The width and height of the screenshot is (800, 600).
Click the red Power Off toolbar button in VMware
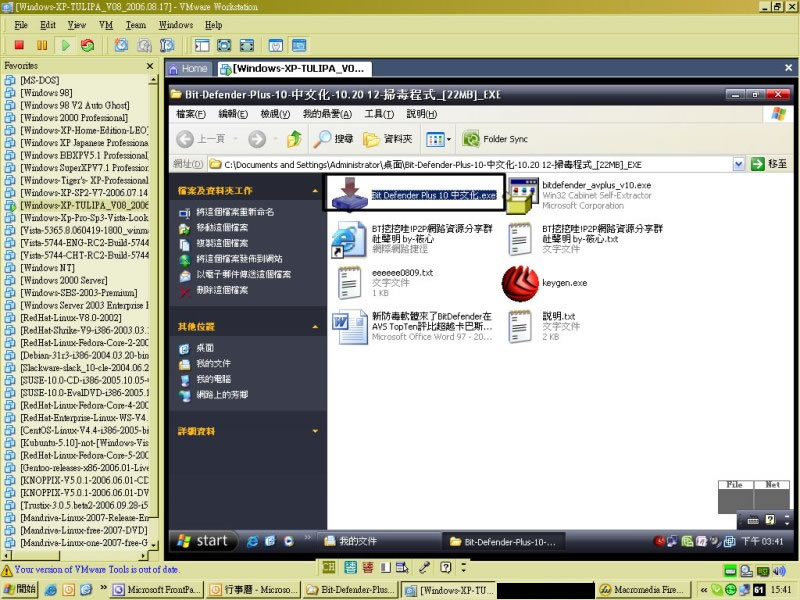(19, 45)
